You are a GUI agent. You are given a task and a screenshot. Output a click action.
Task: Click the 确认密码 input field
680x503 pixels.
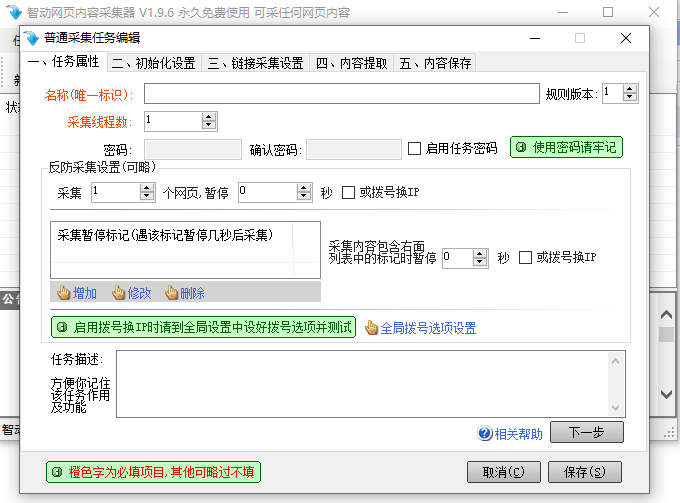click(x=354, y=150)
